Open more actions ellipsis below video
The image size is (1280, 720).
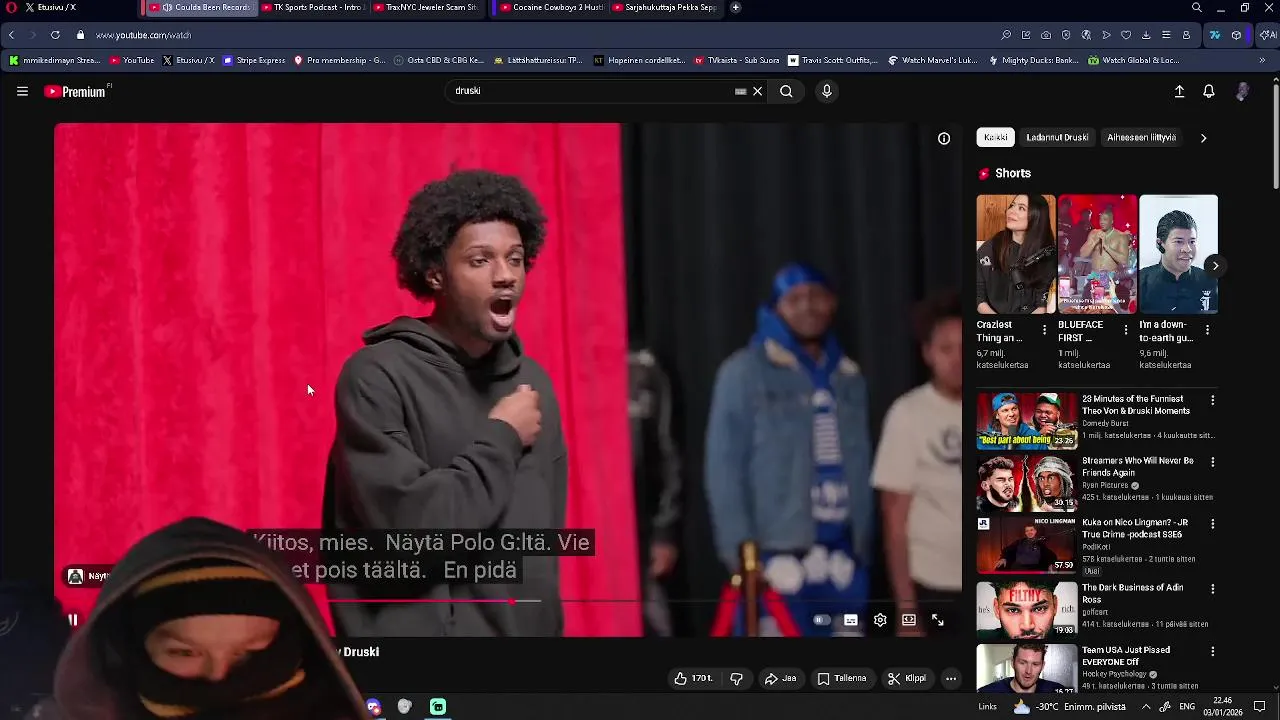(951, 678)
